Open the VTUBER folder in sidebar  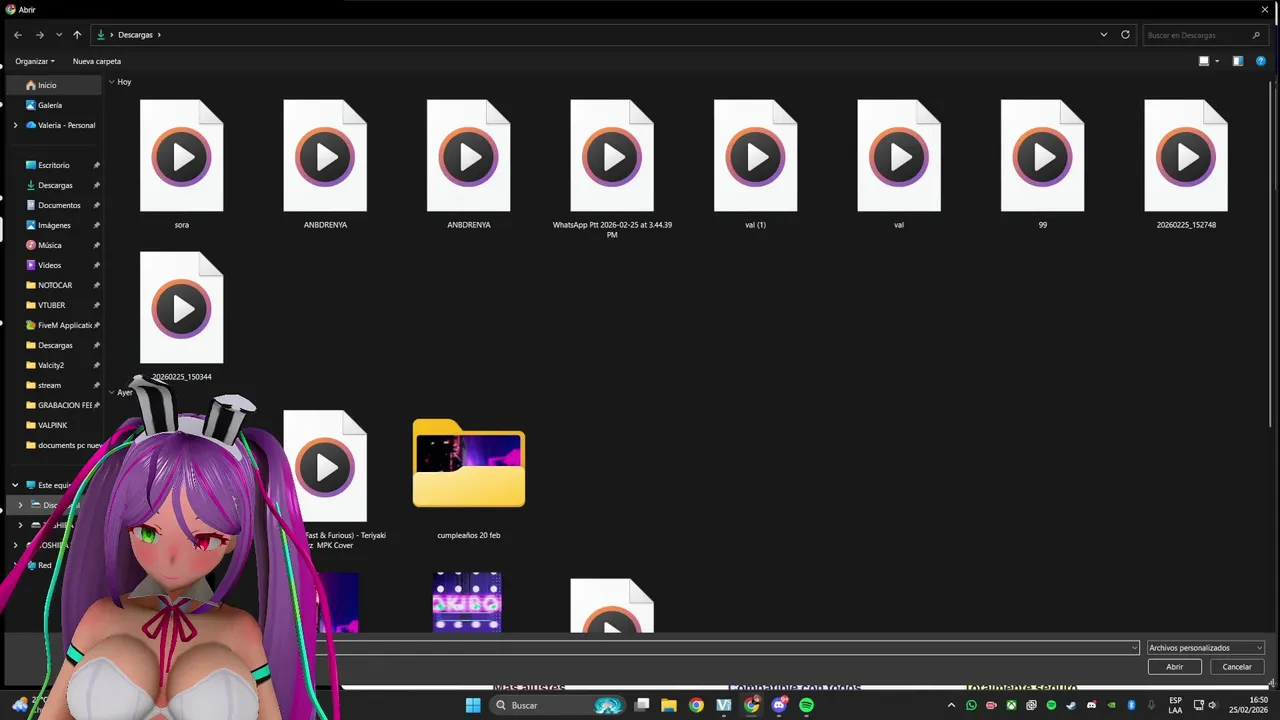[x=53, y=305]
